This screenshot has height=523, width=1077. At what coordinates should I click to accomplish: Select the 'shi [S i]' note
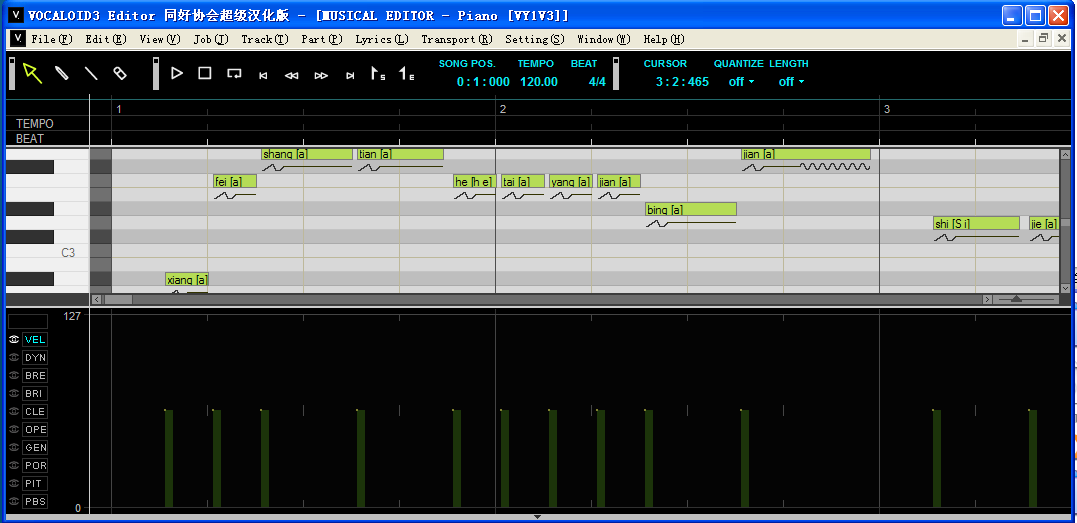point(976,223)
